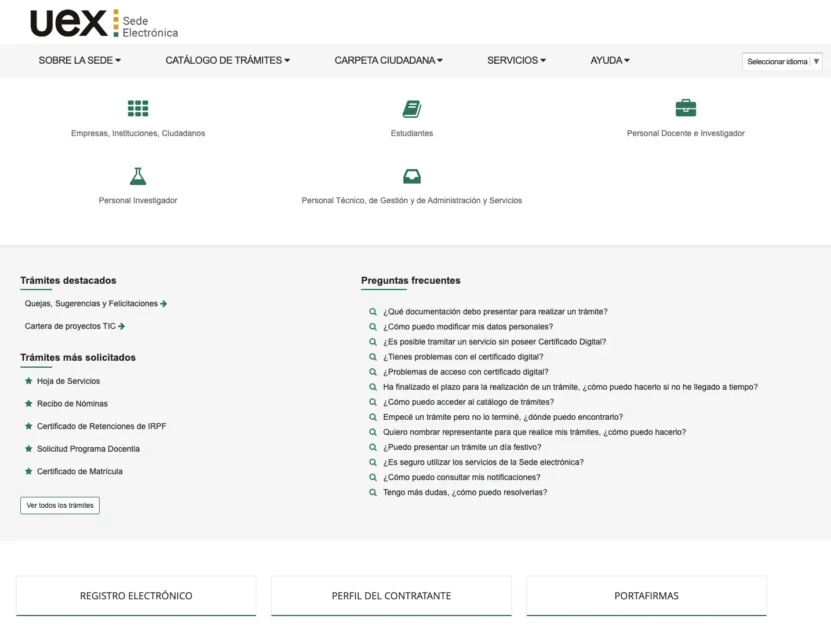
Task: Open FAQ about seguridad de la Sede electrónica
Action: pyautogui.click(x=483, y=462)
